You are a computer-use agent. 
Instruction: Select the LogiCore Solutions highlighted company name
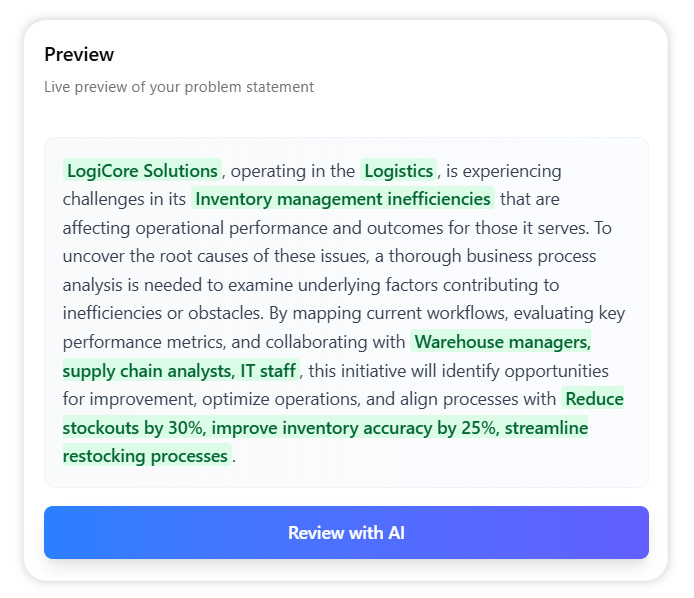[x=142, y=171]
